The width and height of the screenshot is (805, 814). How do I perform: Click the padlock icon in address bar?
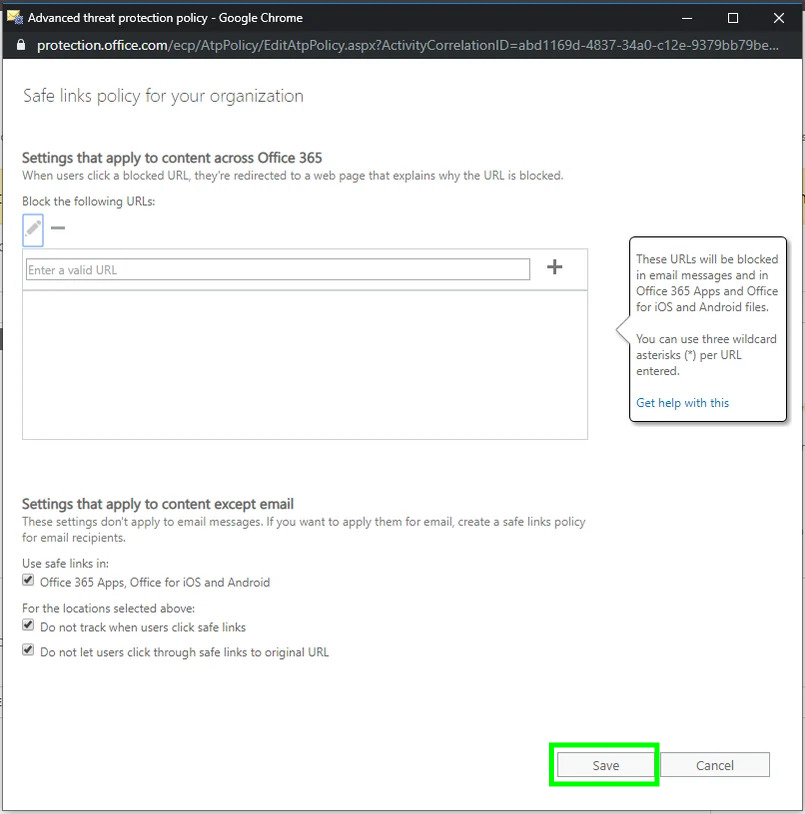click(21, 45)
